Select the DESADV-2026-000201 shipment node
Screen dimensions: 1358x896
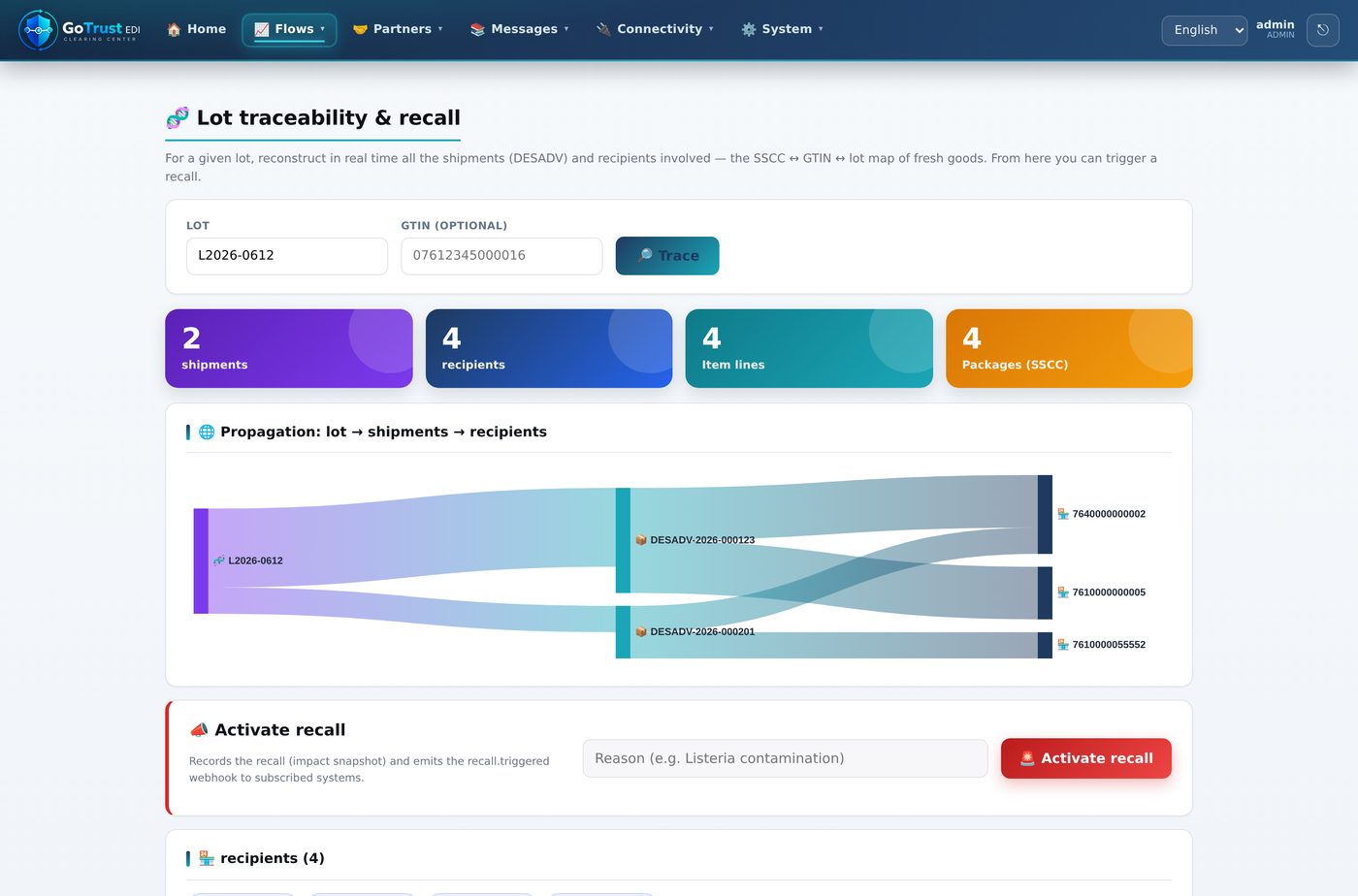pyautogui.click(x=623, y=632)
